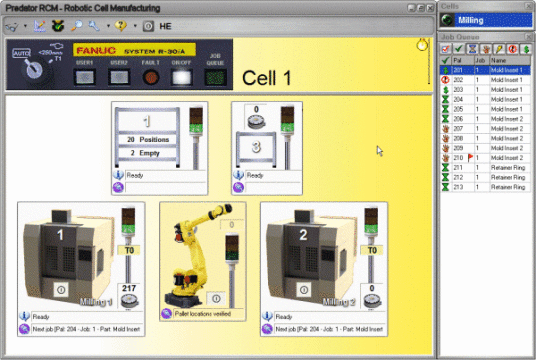The width and height of the screenshot is (536, 360).
Task: Click the info icon beside Milling 1 Ready status
Action: coord(24,316)
